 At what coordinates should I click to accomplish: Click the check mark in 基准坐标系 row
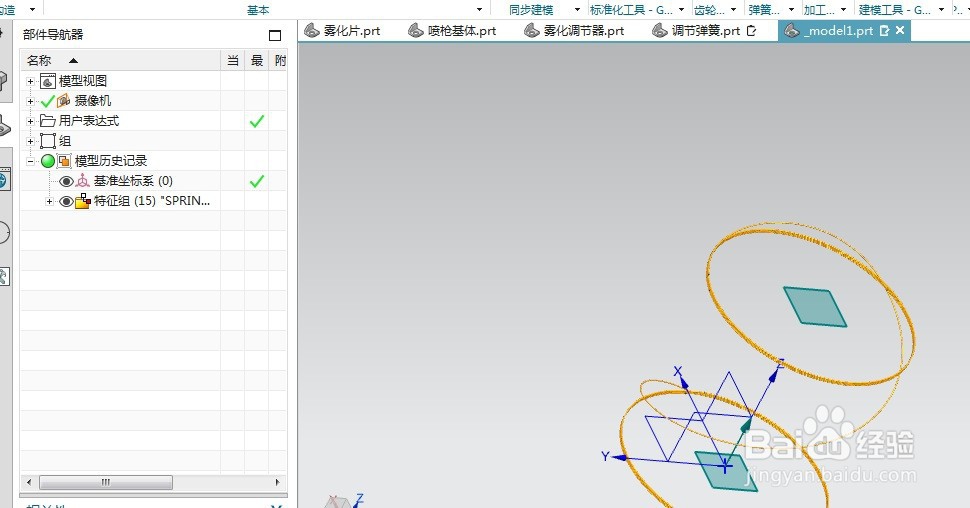(x=257, y=181)
